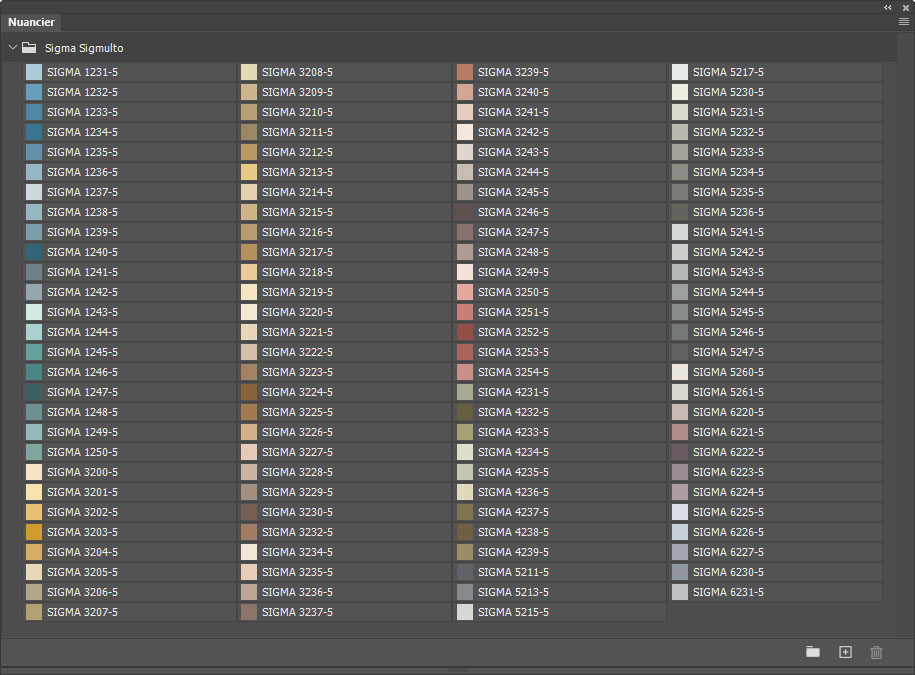Click the text SIGMA 3250-5
915x675 pixels.
coord(513,292)
